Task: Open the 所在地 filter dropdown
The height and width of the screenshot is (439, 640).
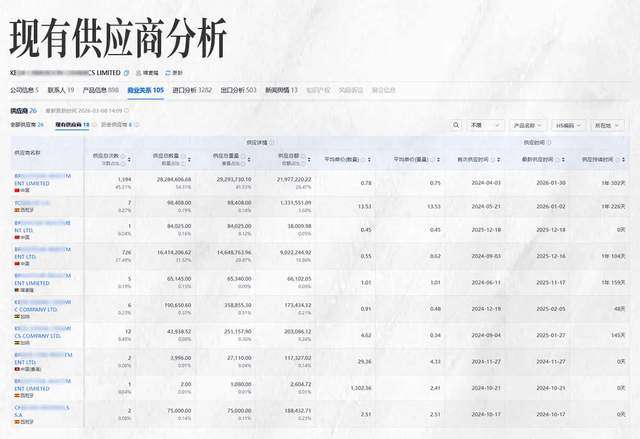Action: tap(607, 125)
